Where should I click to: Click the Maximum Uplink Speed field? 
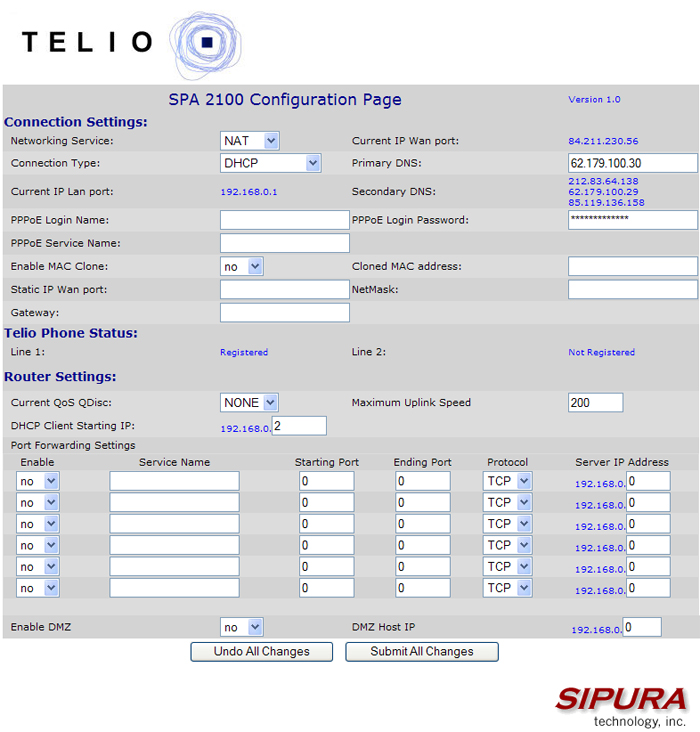point(595,402)
